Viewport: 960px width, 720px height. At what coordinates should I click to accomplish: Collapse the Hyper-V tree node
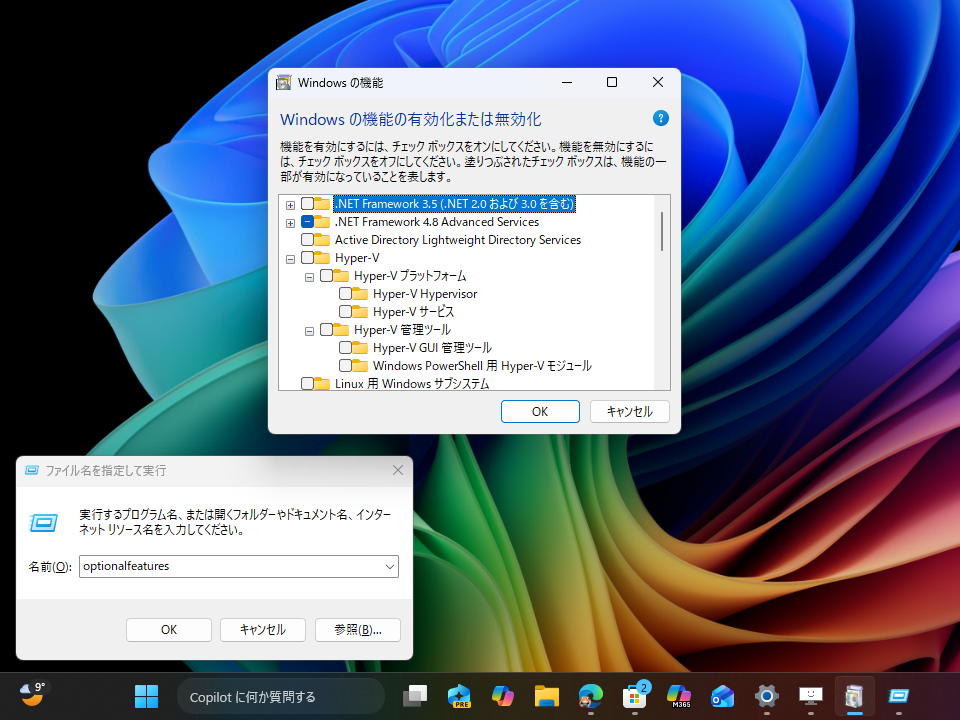289,257
